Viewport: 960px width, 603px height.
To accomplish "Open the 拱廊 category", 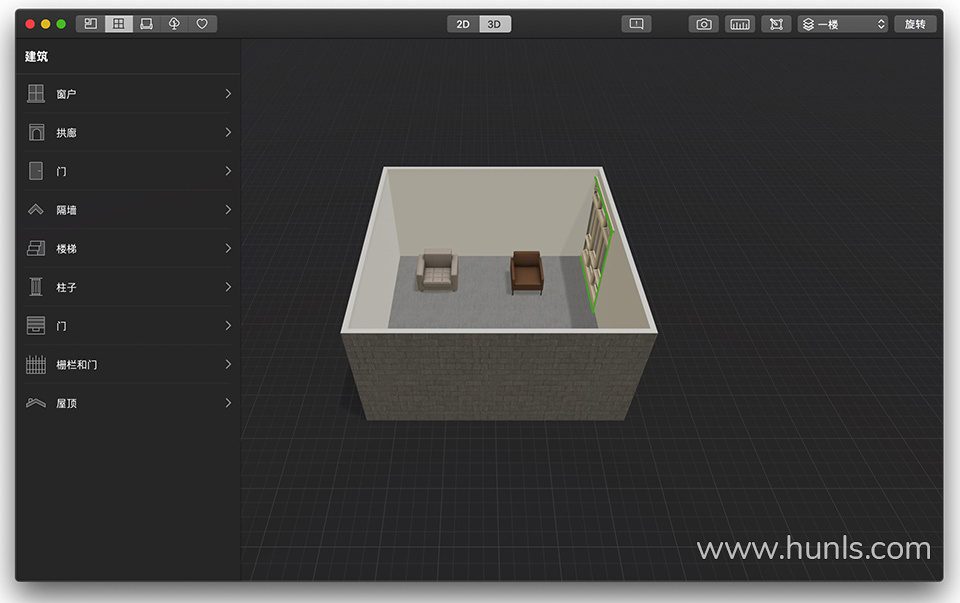I will click(x=128, y=132).
